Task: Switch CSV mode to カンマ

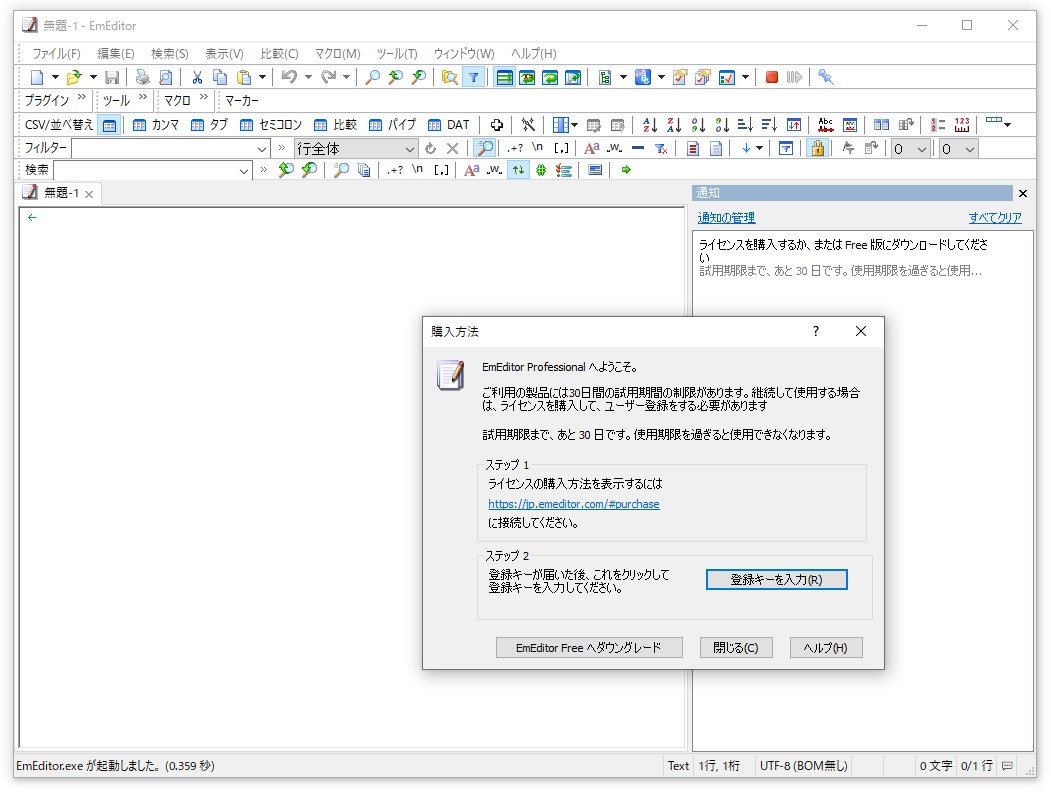Action: point(156,125)
